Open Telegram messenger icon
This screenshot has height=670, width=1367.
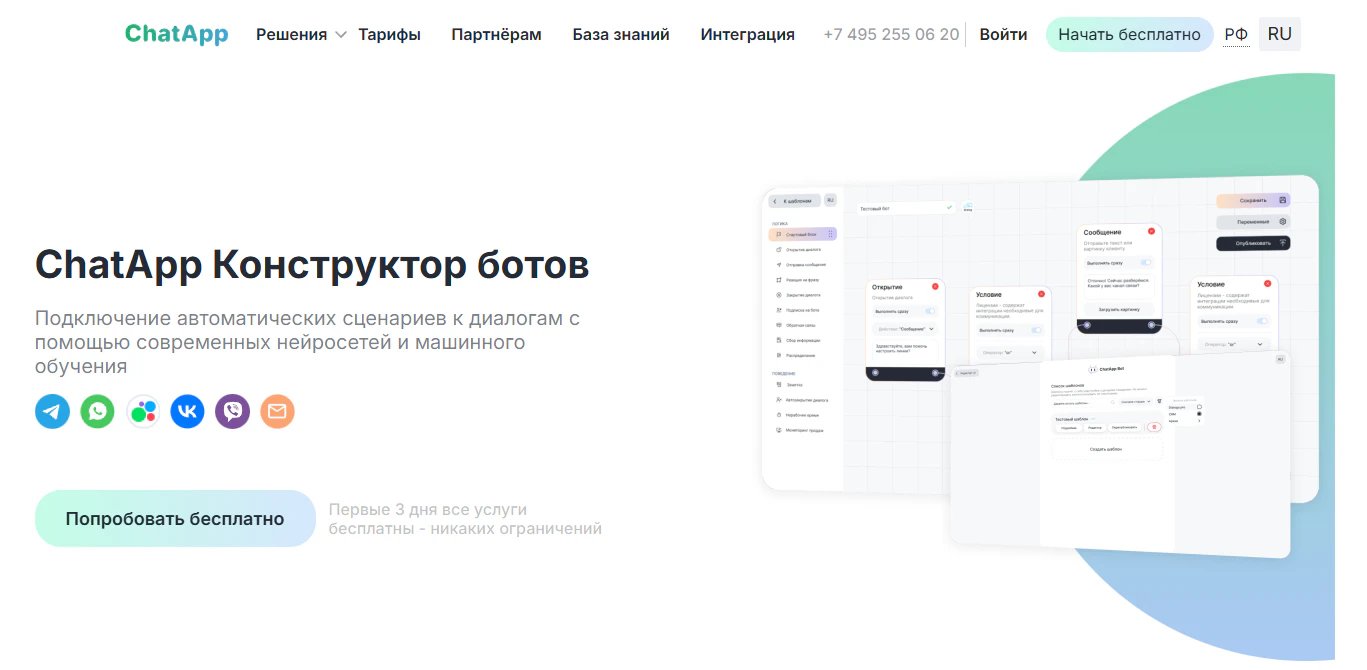(x=52, y=411)
